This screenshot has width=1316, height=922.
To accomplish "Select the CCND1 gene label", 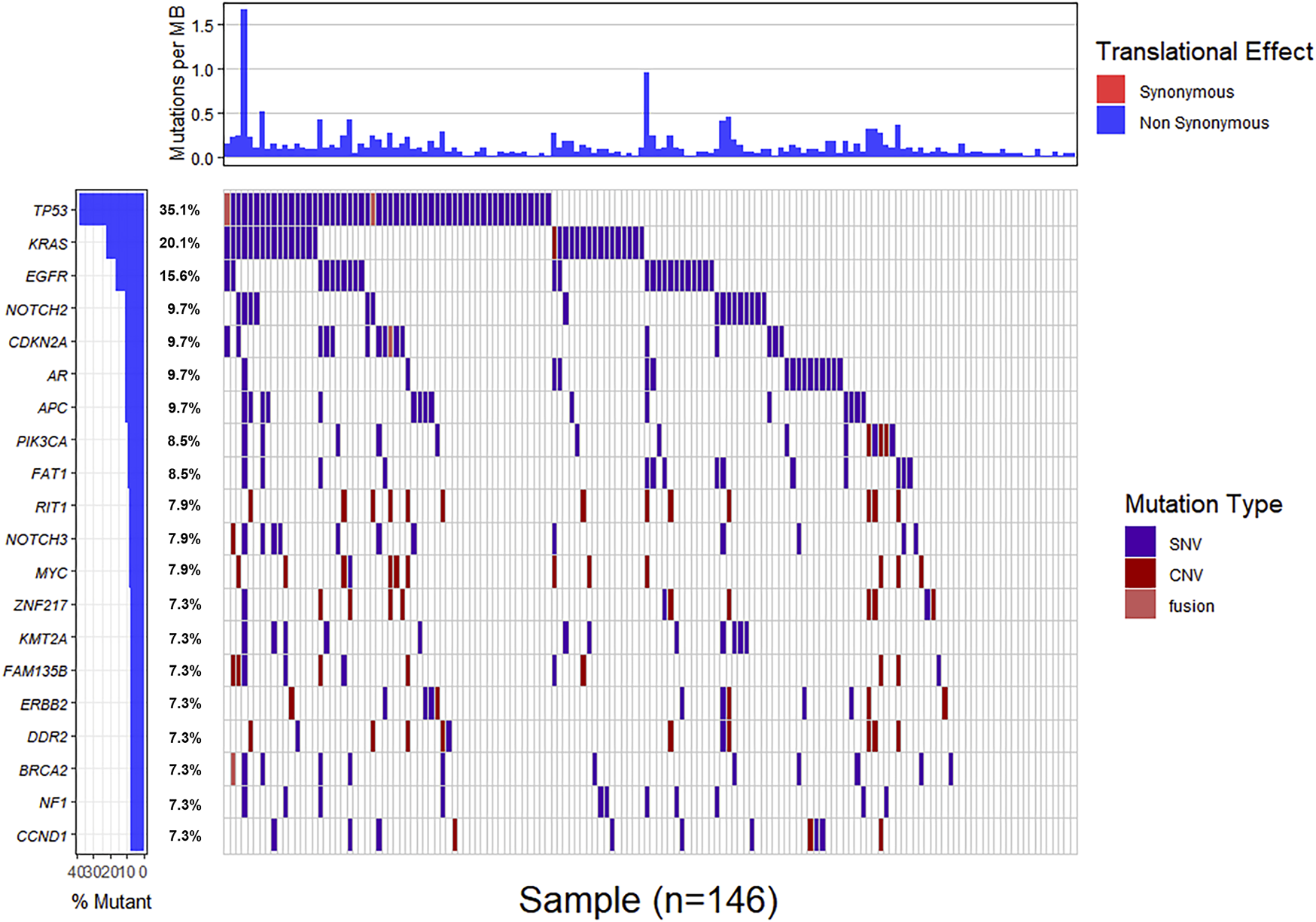I will [42, 836].
